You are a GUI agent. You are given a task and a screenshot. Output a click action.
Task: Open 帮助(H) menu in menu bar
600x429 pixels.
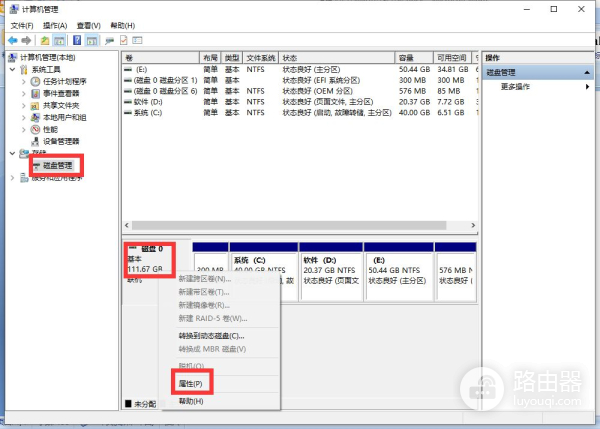coord(122,26)
